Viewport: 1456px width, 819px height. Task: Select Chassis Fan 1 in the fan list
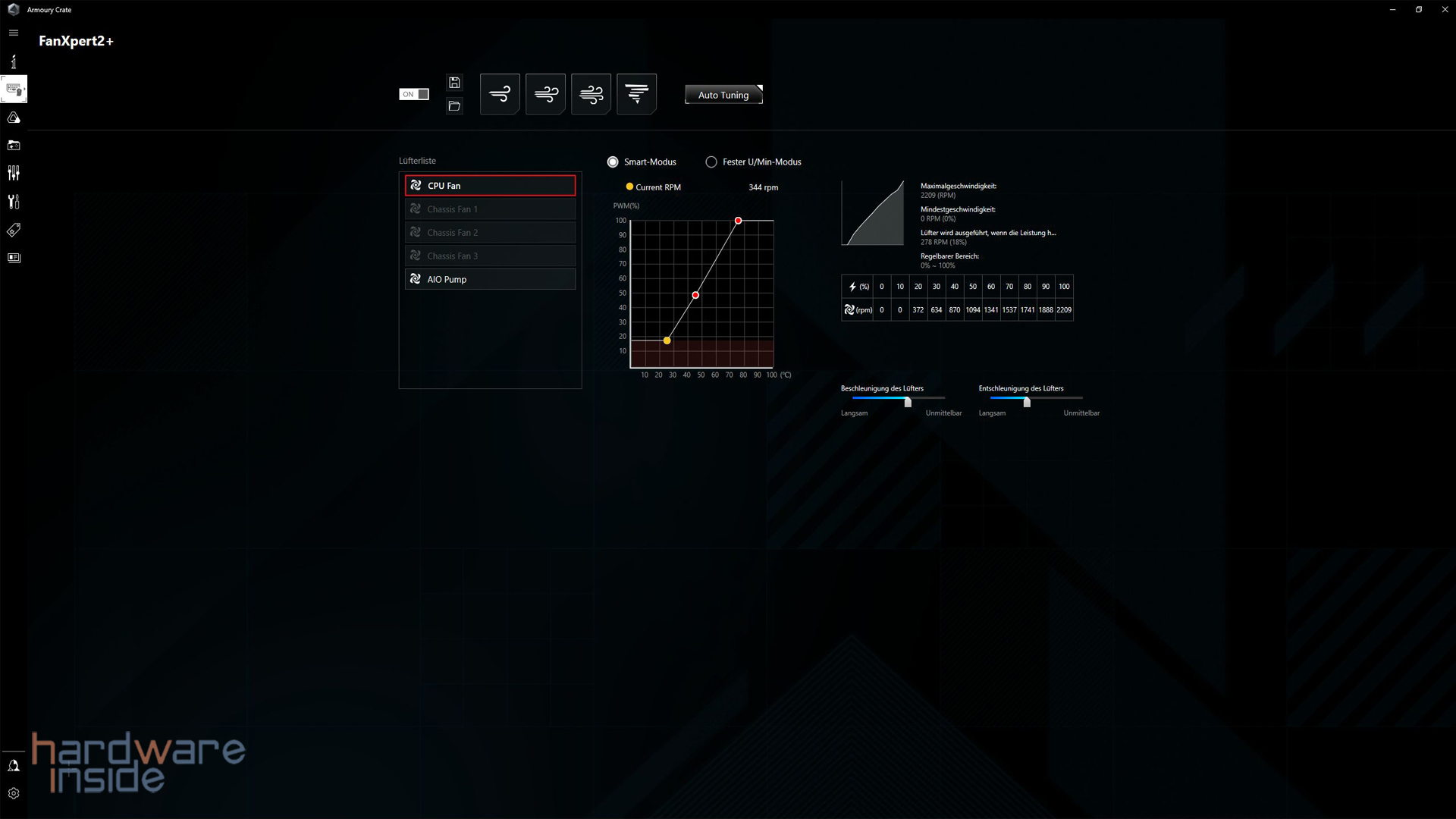pyautogui.click(x=490, y=209)
